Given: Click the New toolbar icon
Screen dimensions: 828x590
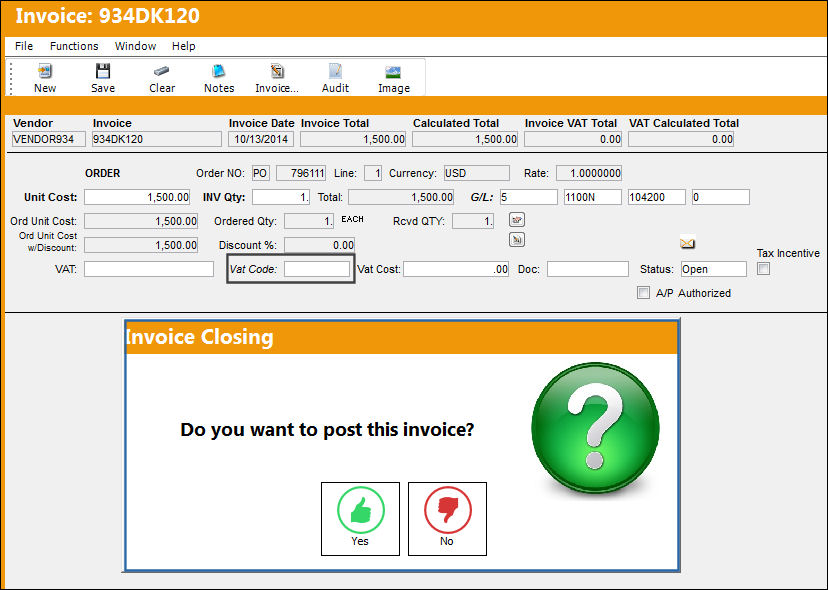Looking at the screenshot, I should coord(45,71).
